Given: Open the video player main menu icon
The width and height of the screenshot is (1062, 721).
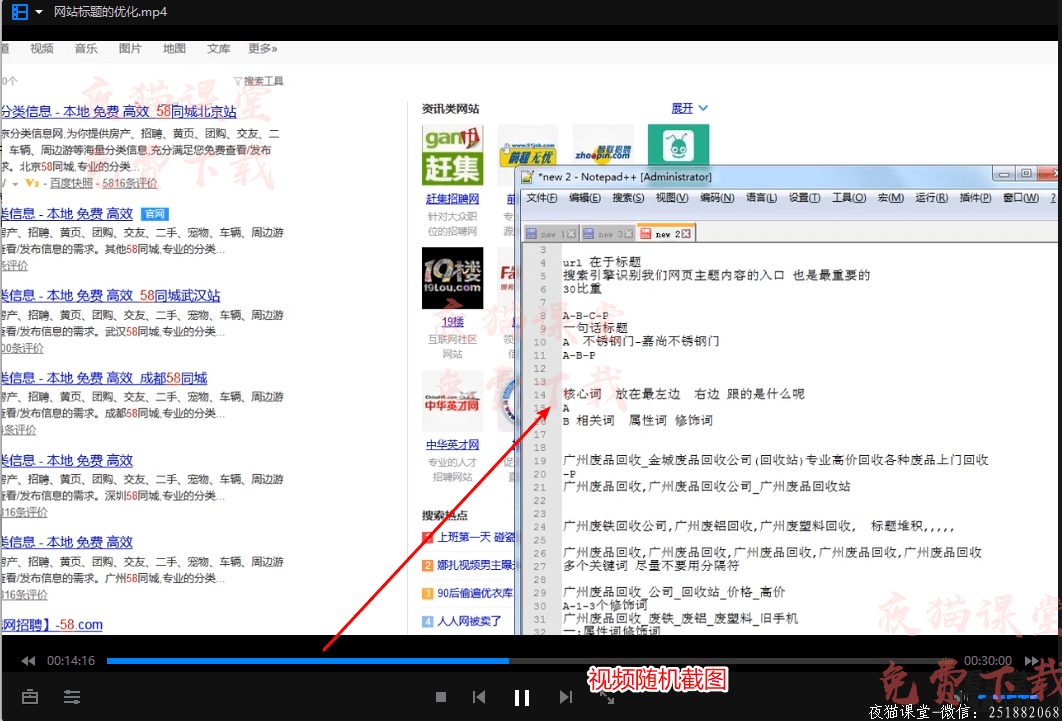Looking at the screenshot, I should click(20, 12).
